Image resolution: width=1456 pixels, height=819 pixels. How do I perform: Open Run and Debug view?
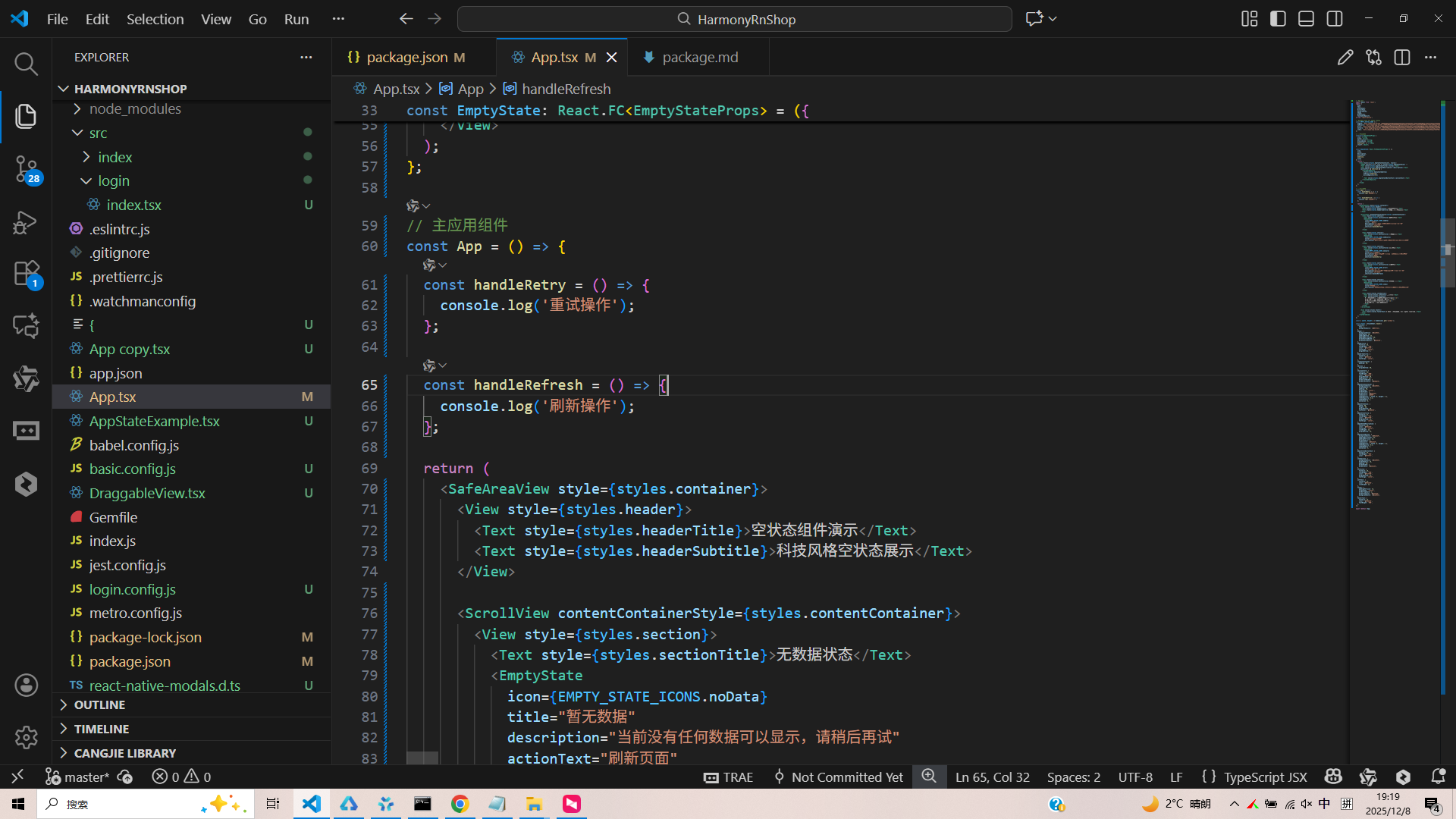tap(26, 222)
